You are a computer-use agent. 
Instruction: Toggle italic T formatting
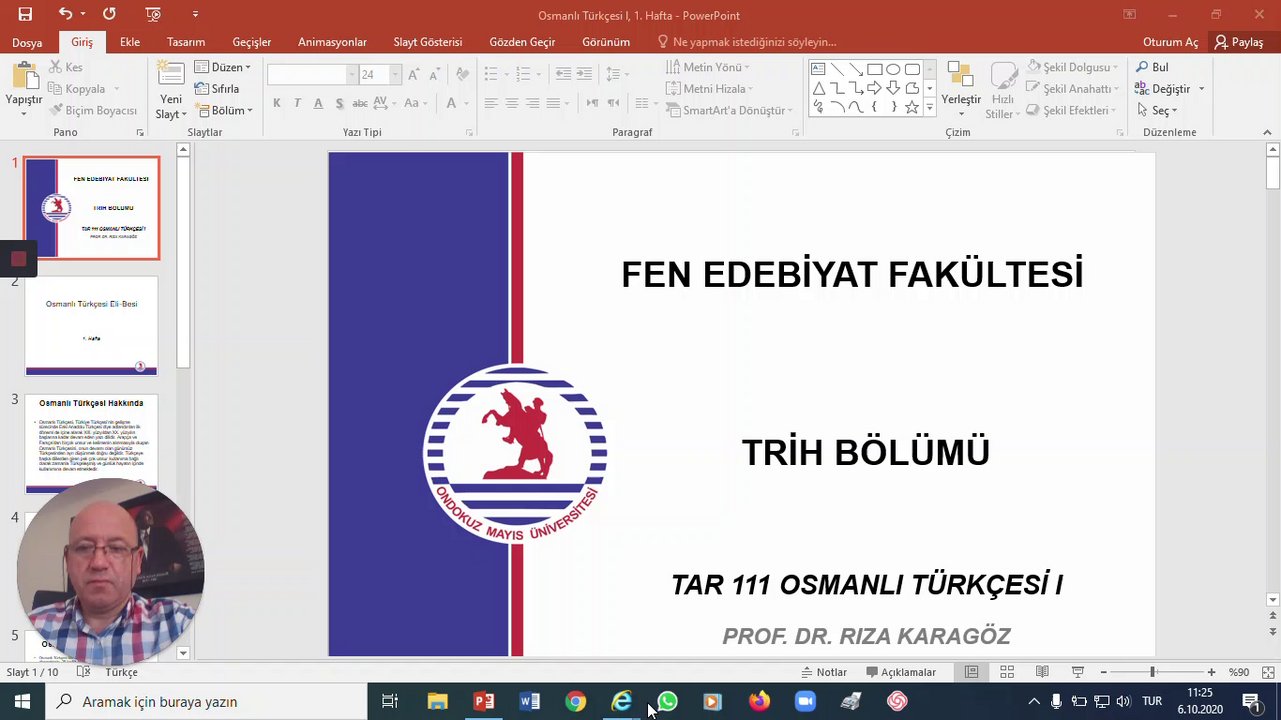pos(298,103)
